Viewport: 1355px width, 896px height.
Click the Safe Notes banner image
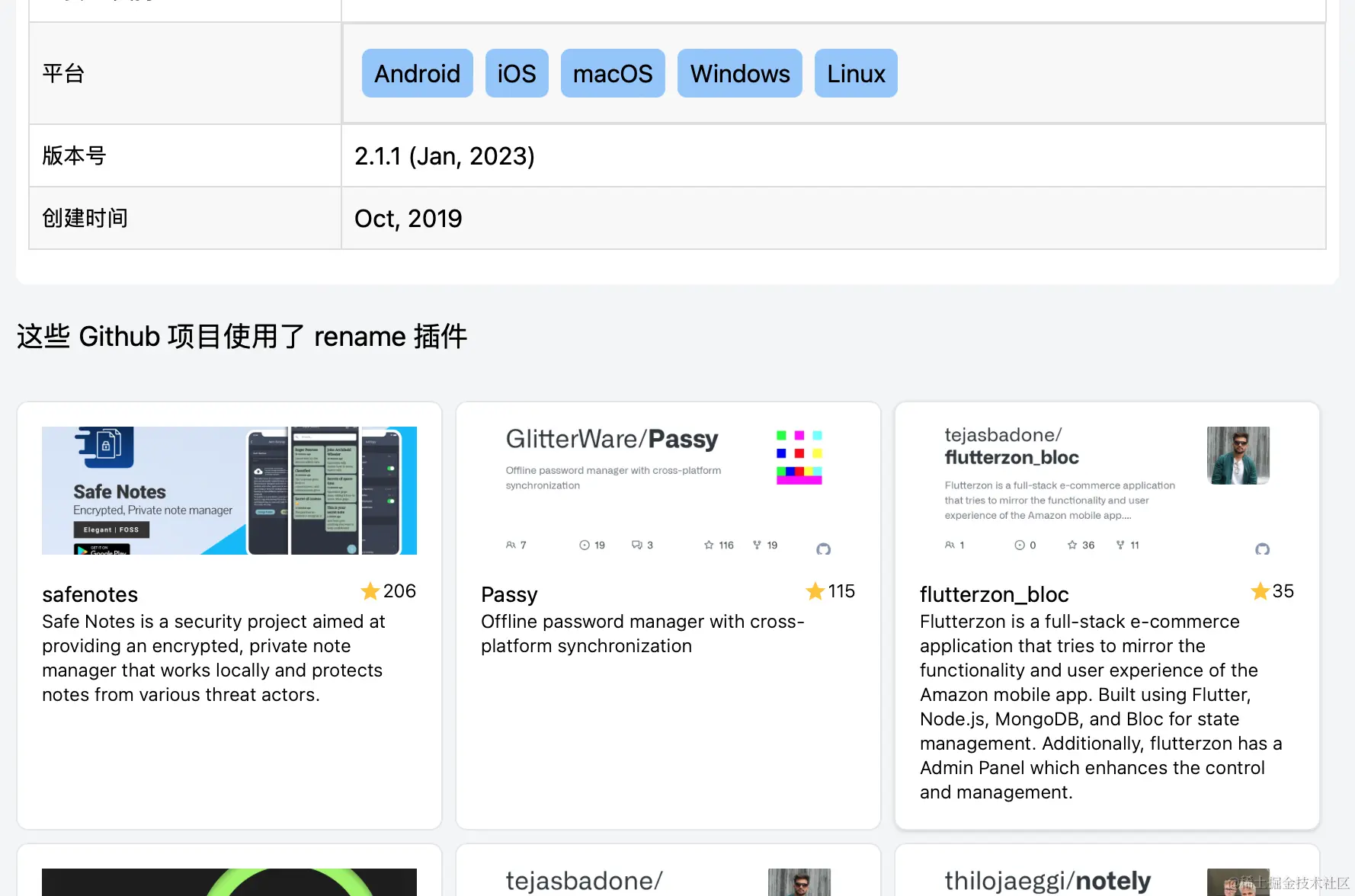click(229, 490)
